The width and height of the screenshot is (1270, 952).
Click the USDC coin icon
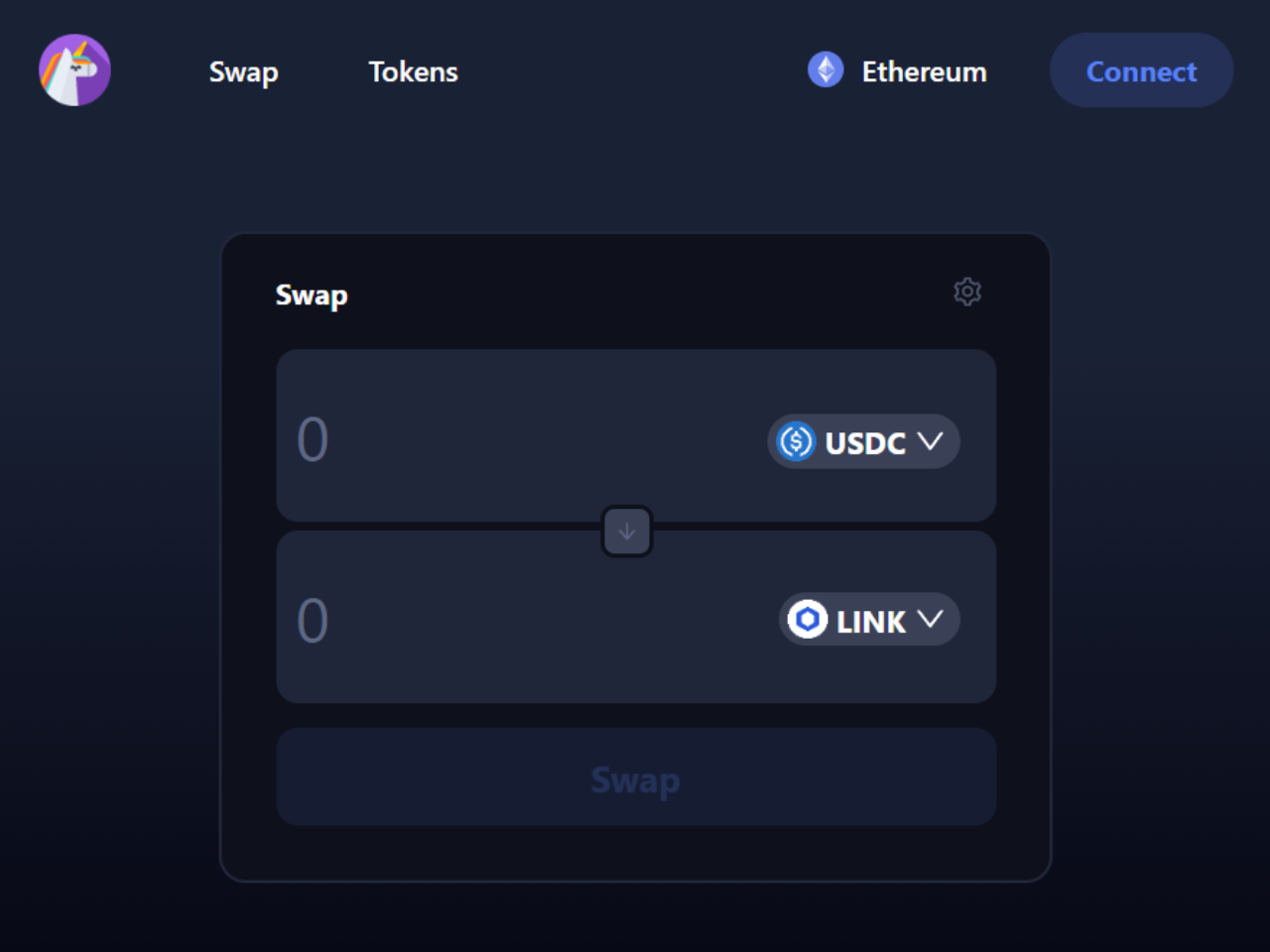[796, 441]
